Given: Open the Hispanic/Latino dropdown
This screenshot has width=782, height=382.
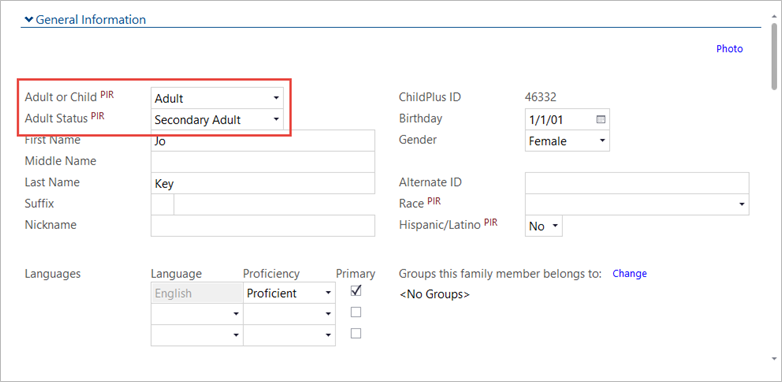Looking at the screenshot, I should click(x=544, y=226).
